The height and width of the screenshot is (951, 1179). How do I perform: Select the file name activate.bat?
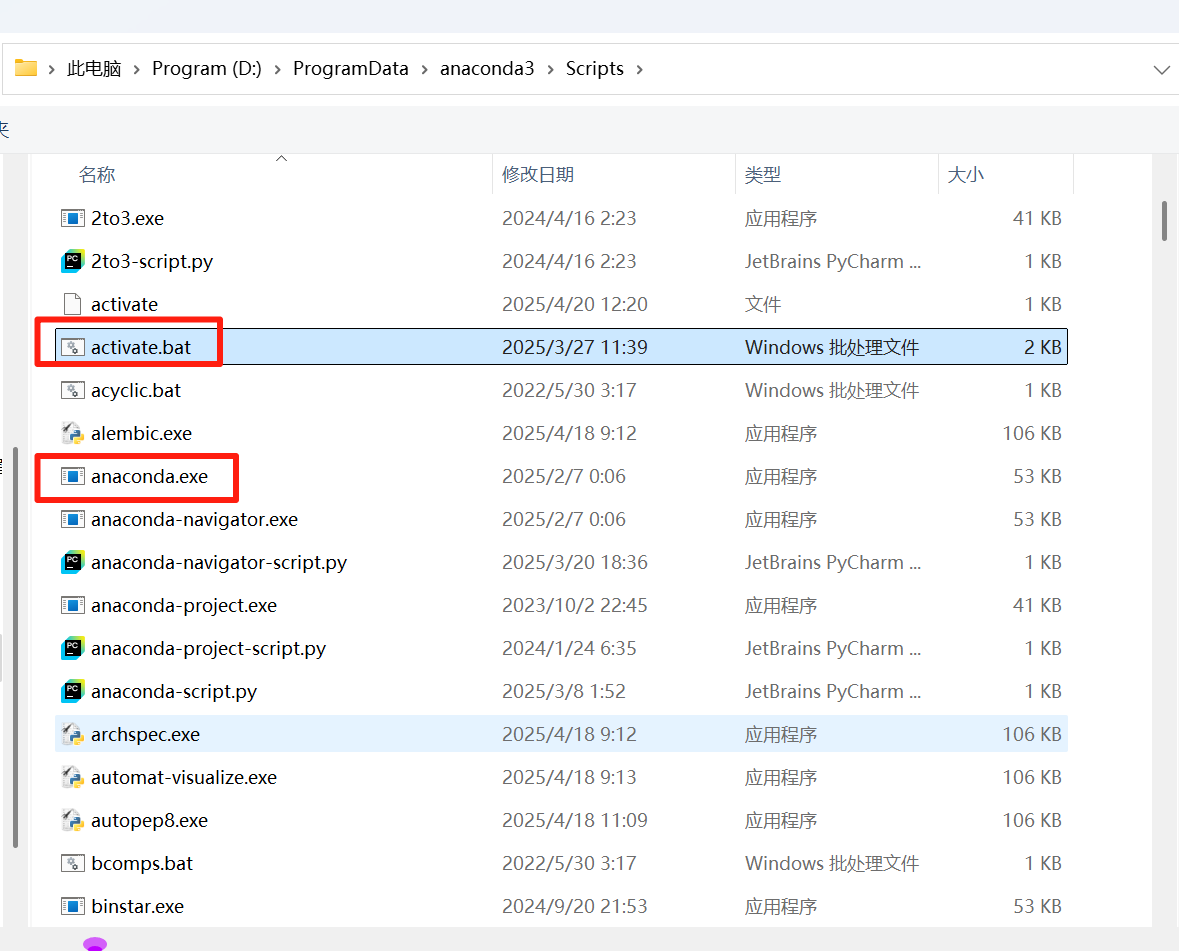pos(141,347)
